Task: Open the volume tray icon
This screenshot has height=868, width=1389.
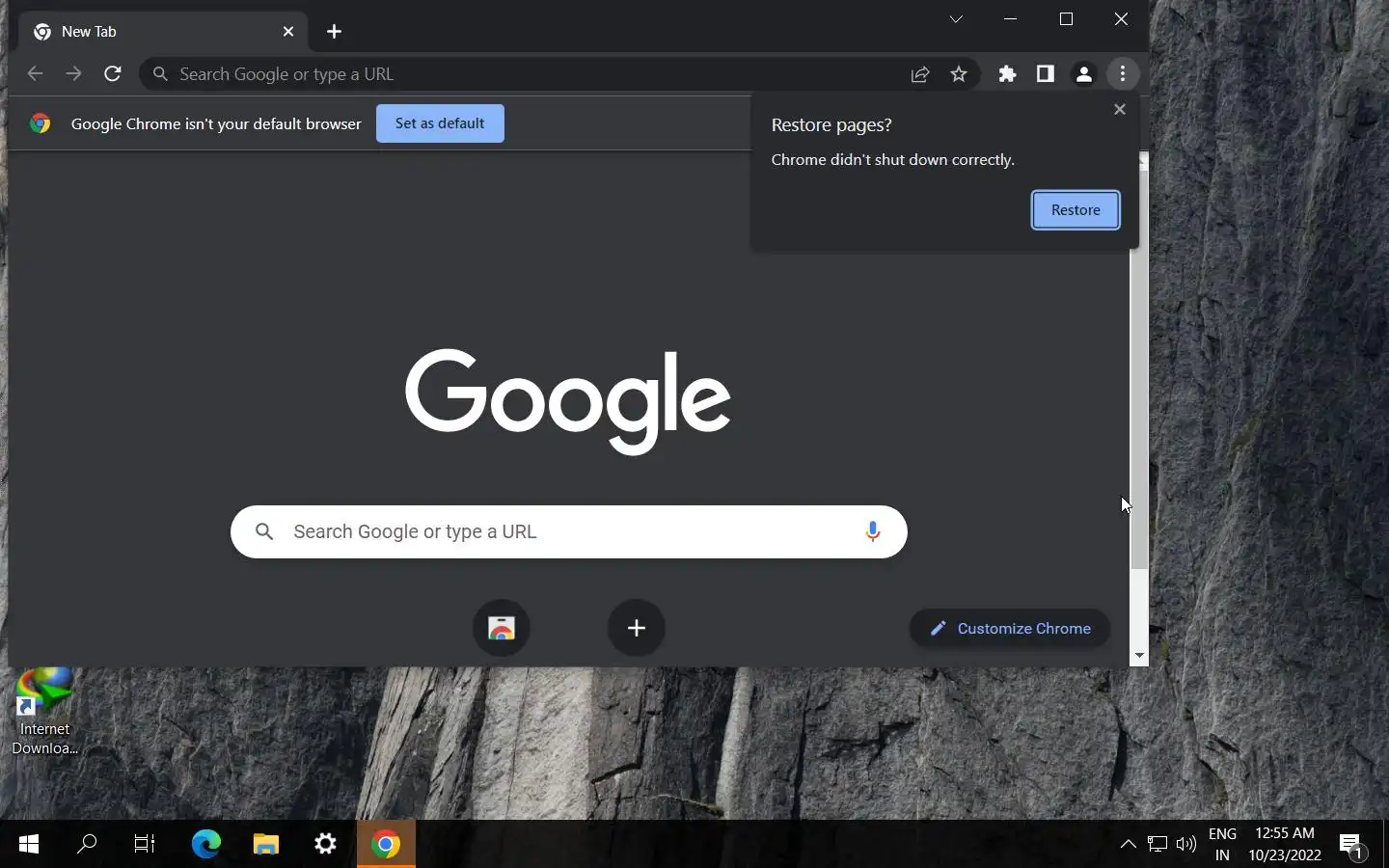Action: click(x=1186, y=845)
